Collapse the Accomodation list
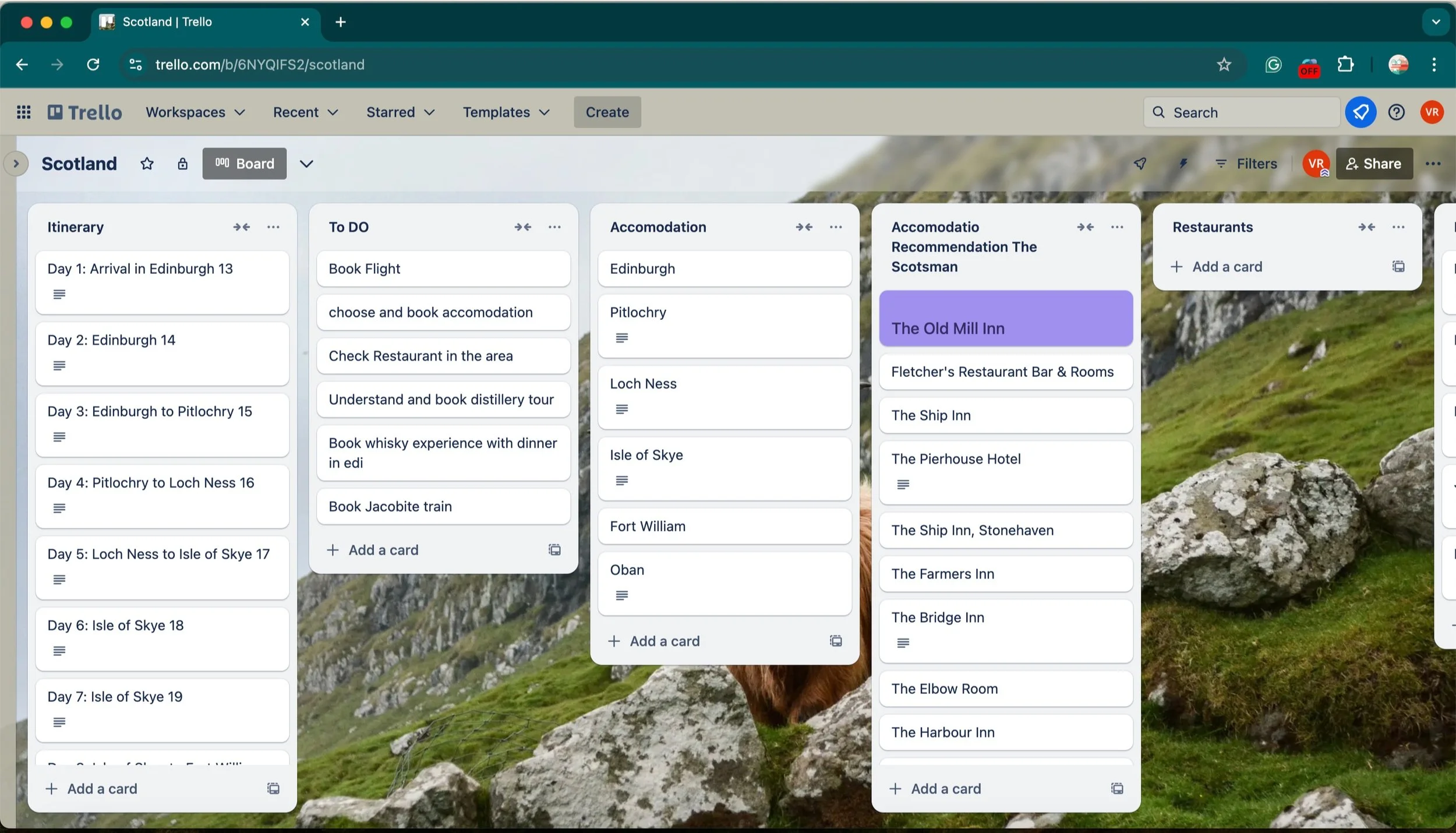This screenshot has width=1456, height=833. click(x=803, y=227)
